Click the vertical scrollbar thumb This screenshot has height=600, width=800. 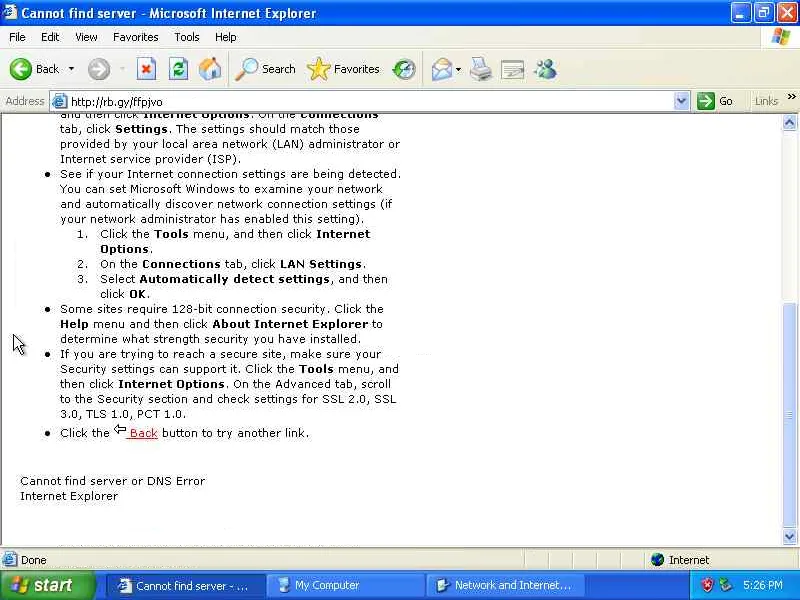(789, 415)
